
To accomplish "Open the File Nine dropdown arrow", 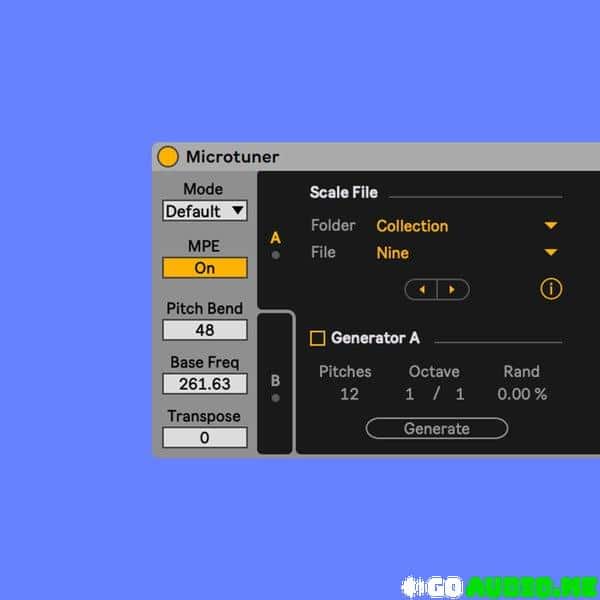I will coord(551,252).
